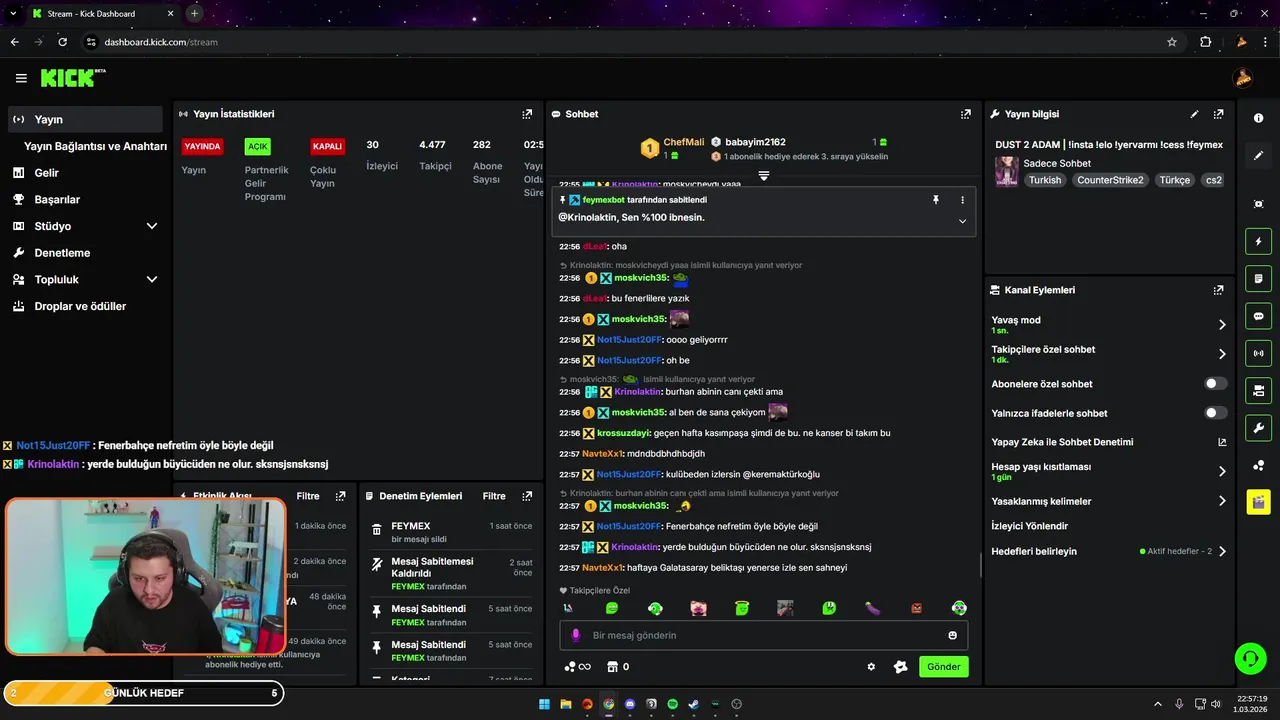Click the yellow clapperboard icon in right sidebar
Viewport: 1280px width, 720px height.
point(1258,501)
